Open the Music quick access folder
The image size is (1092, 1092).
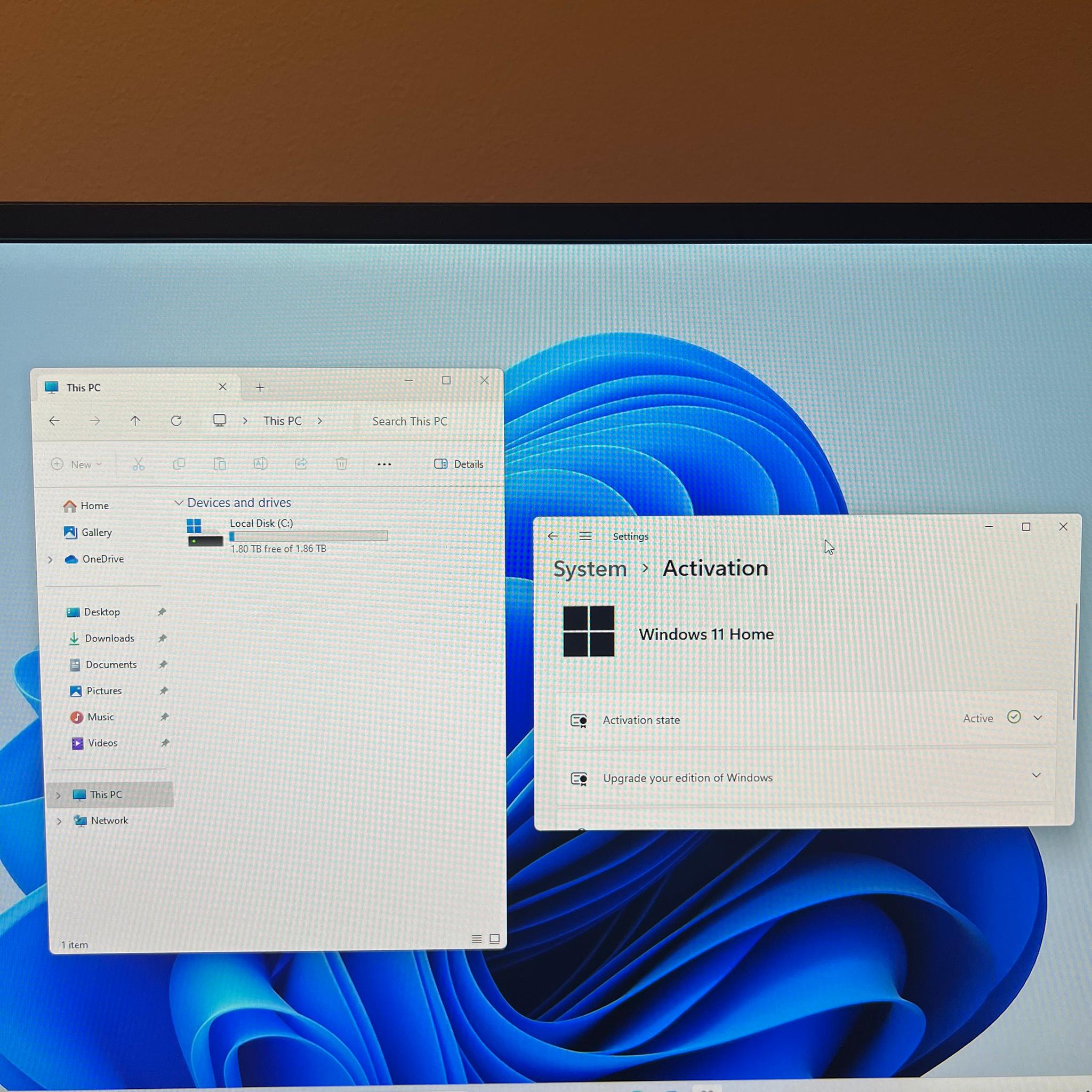(x=92, y=717)
